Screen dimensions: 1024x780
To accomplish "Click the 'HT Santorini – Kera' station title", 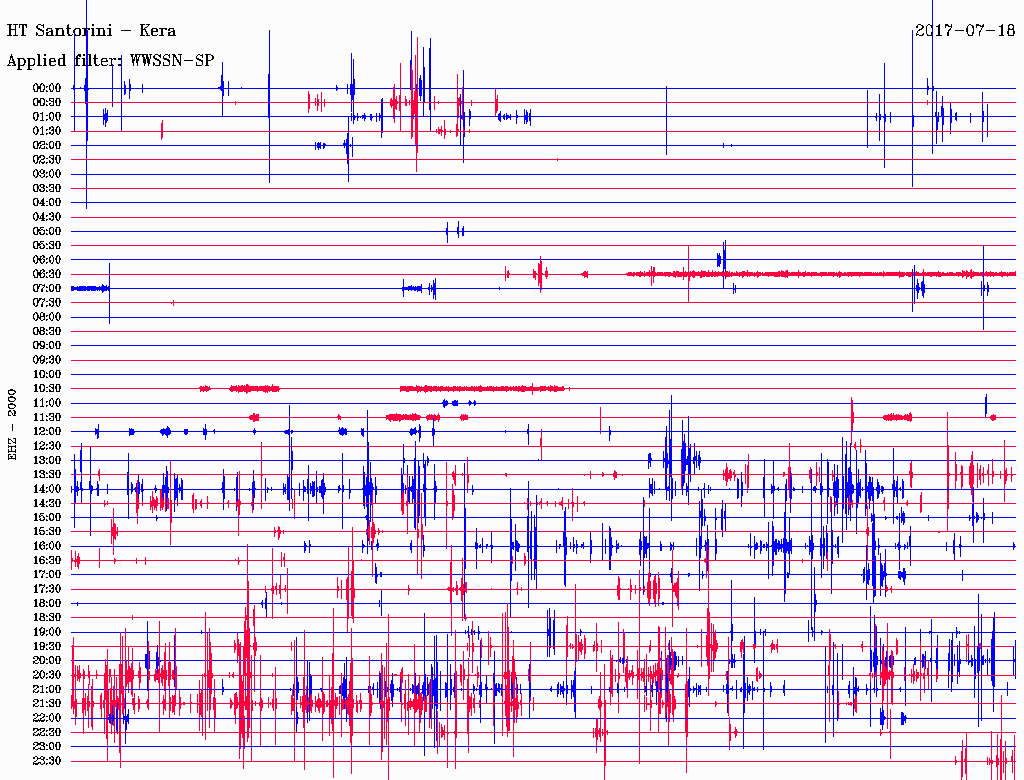I will click(x=91, y=31).
